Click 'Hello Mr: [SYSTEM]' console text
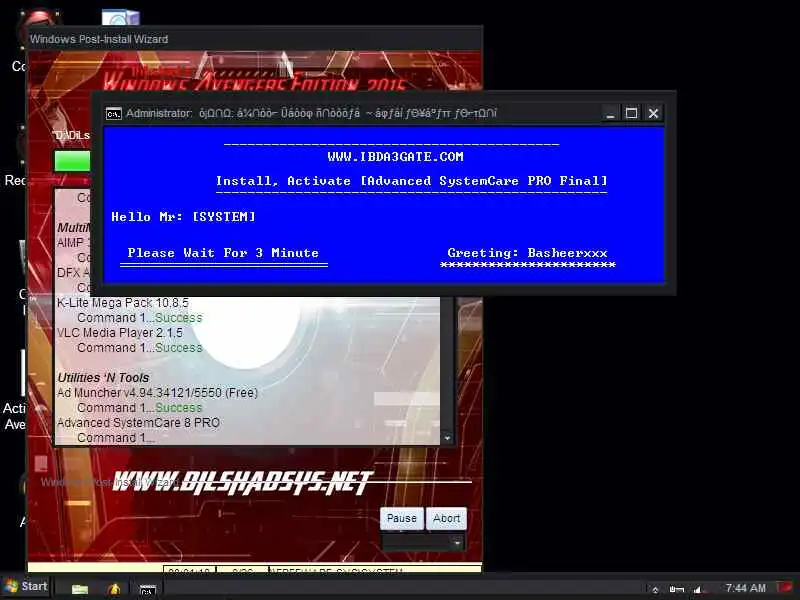 (x=183, y=217)
